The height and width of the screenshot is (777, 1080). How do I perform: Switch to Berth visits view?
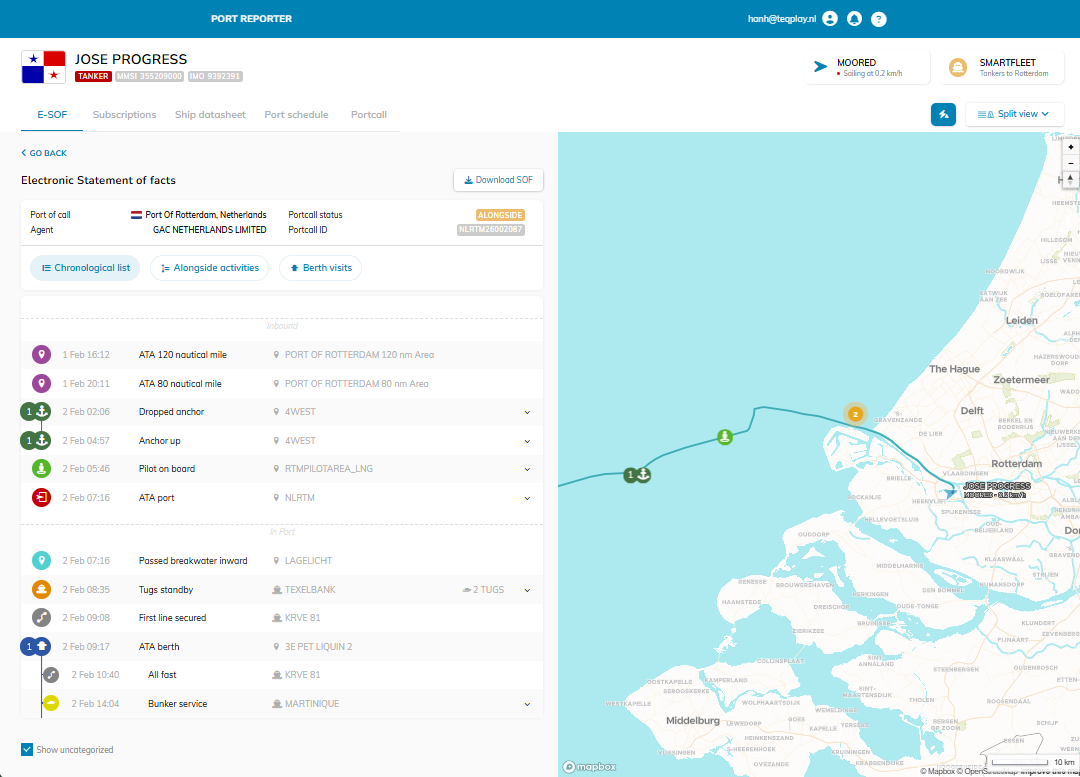[320, 268]
